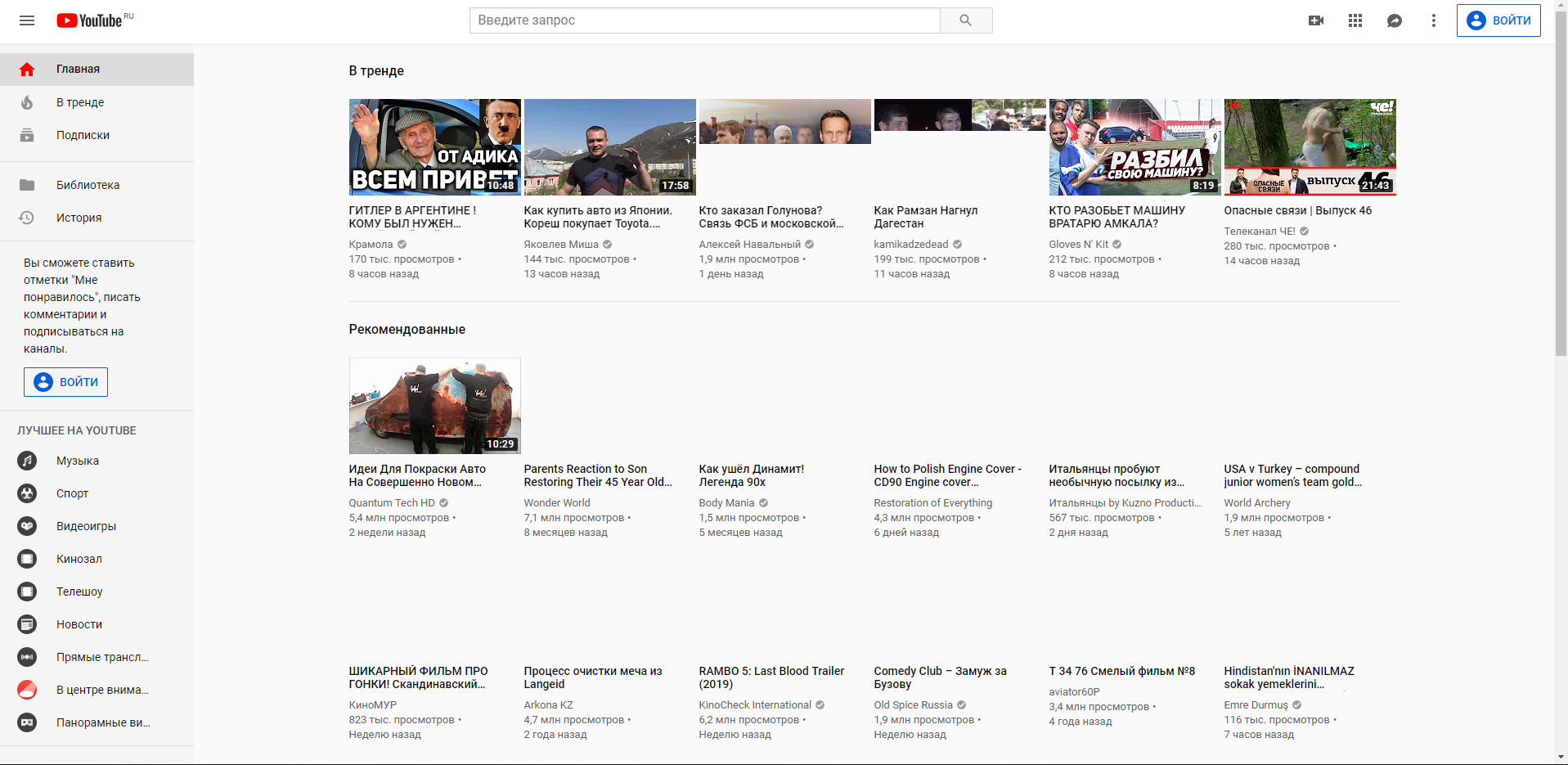The image size is (1568, 765).
Task: Click the Подписки subscriptions icon
Action: tap(27, 135)
